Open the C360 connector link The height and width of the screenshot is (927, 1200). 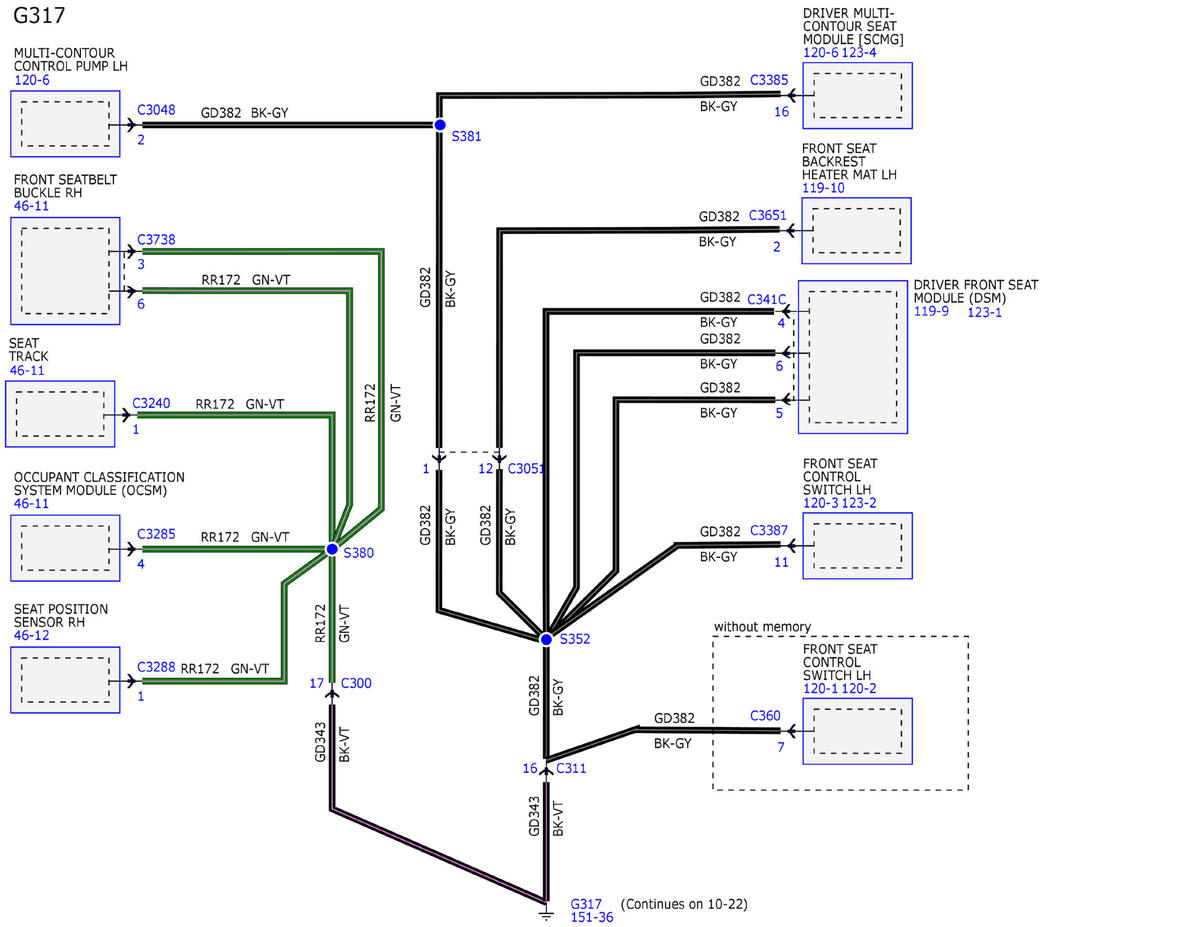point(766,716)
